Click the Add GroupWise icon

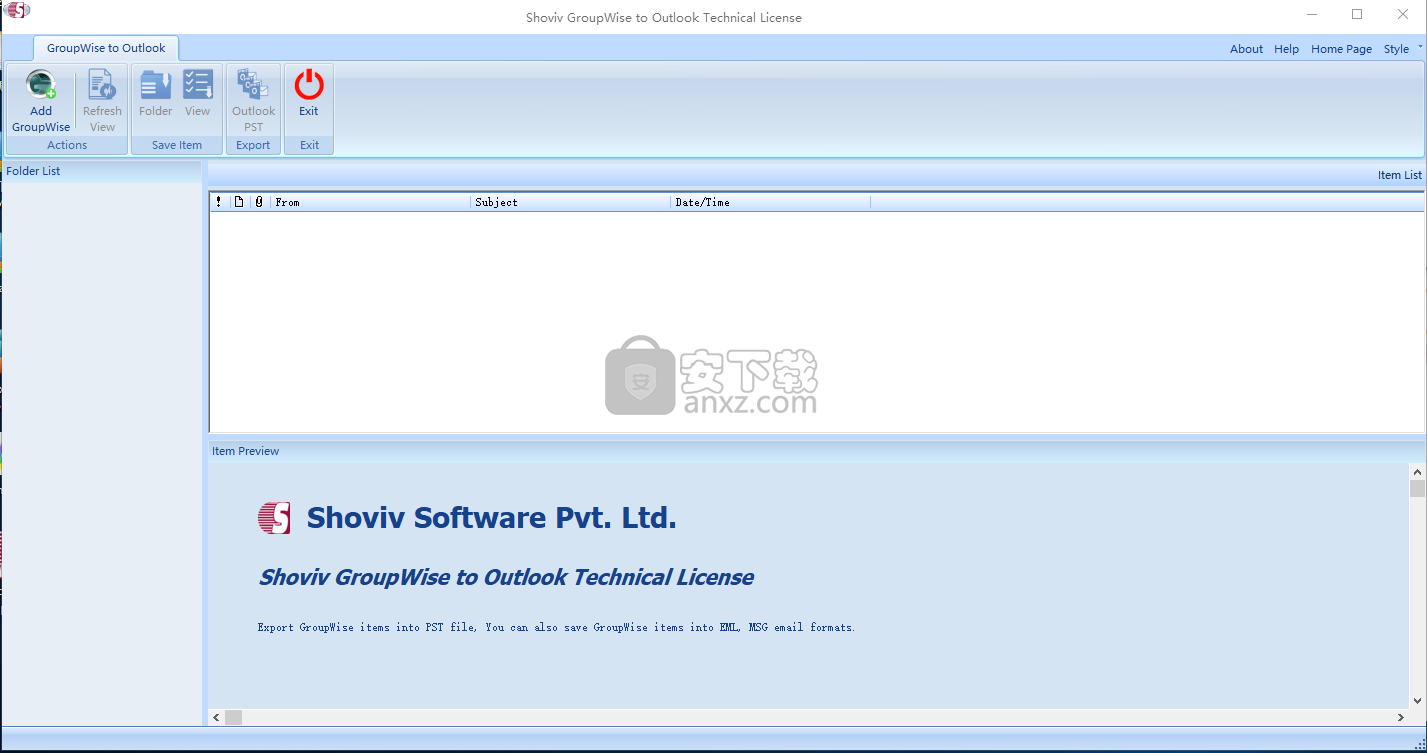pos(41,85)
